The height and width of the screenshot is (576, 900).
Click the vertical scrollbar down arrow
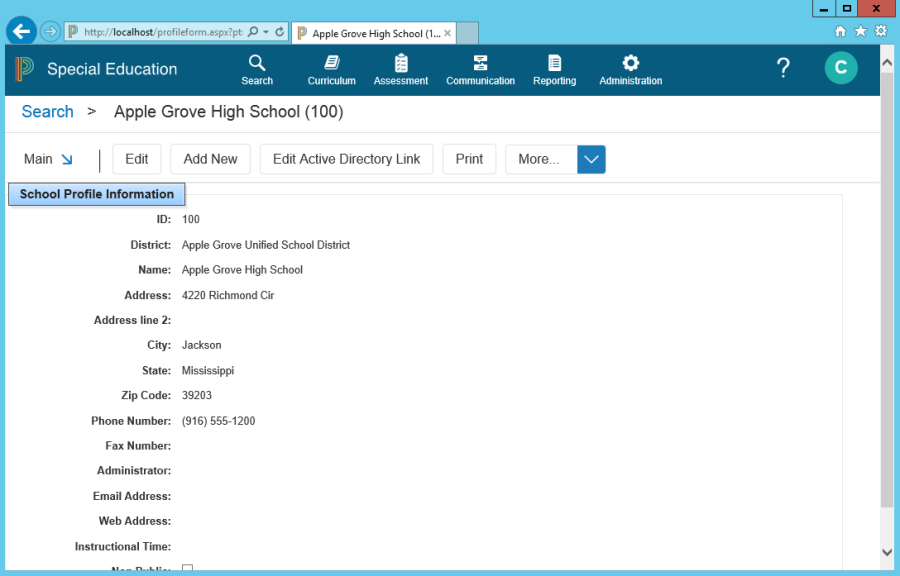pyautogui.click(x=886, y=551)
